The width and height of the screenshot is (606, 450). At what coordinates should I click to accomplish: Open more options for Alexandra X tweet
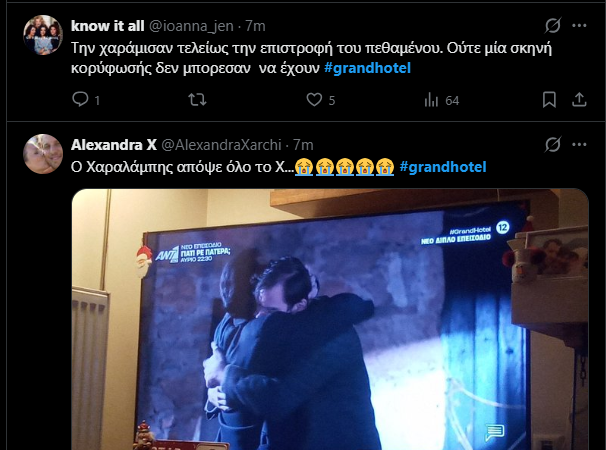pos(579,145)
